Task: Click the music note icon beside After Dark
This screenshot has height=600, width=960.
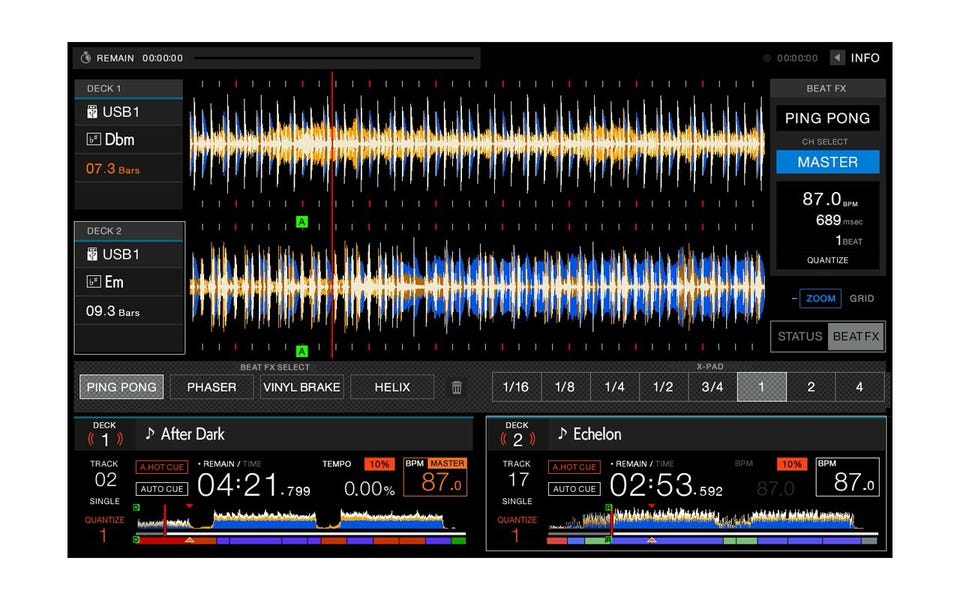Action: (x=149, y=433)
